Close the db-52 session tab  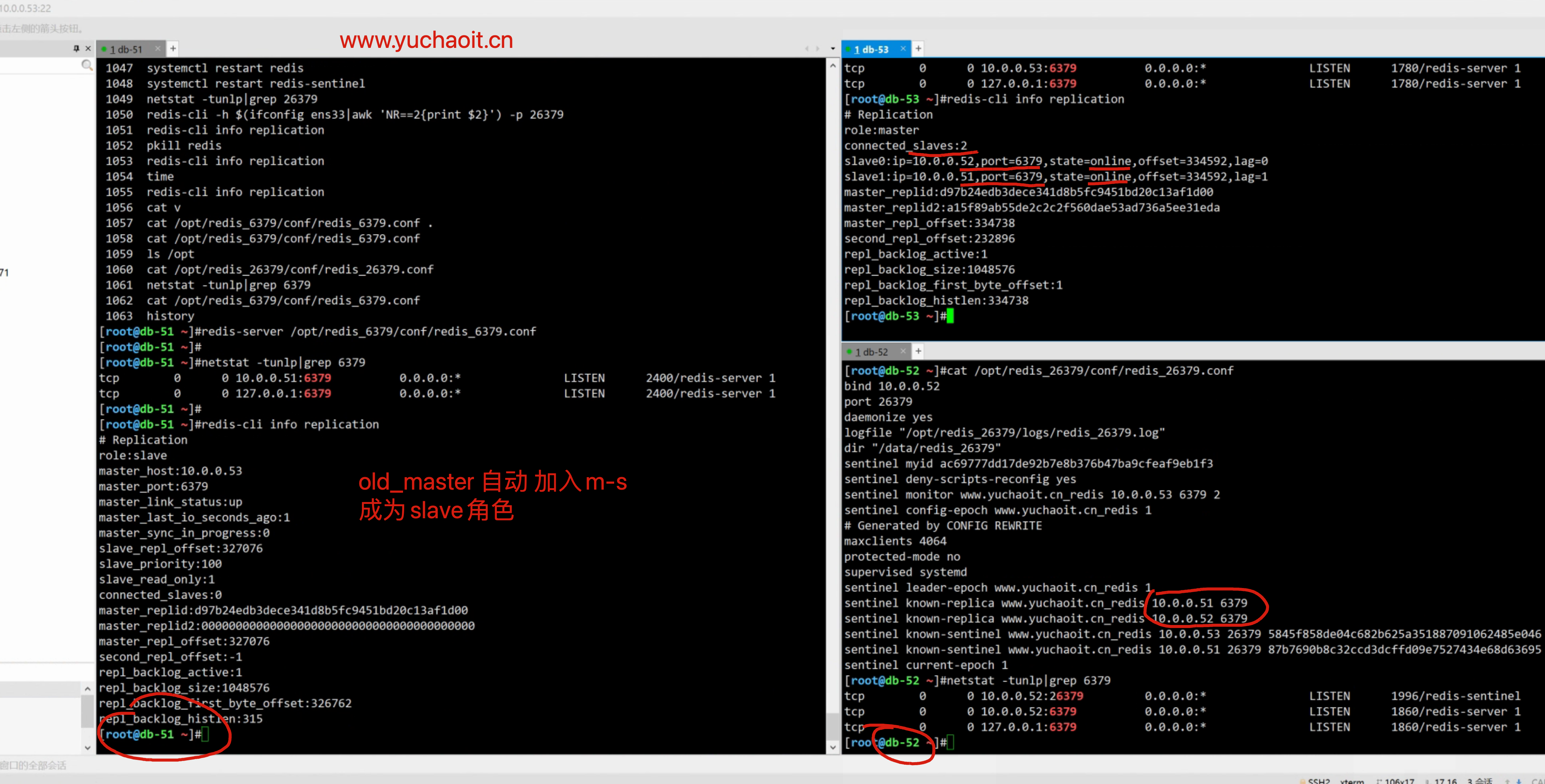[x=903, y=351]
